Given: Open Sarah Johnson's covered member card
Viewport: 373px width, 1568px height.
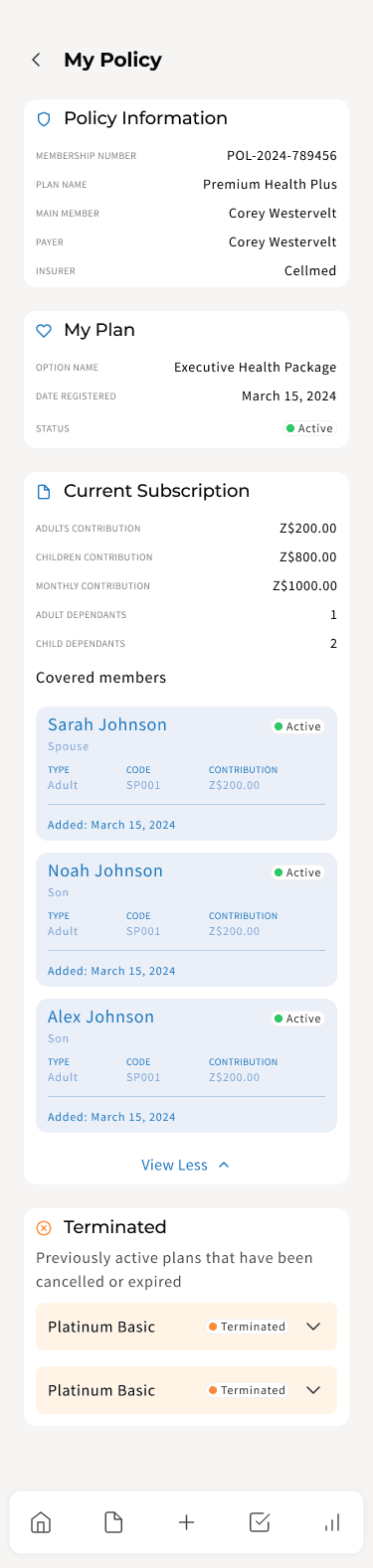Looking at the screenshot, I should pos(186,773).
